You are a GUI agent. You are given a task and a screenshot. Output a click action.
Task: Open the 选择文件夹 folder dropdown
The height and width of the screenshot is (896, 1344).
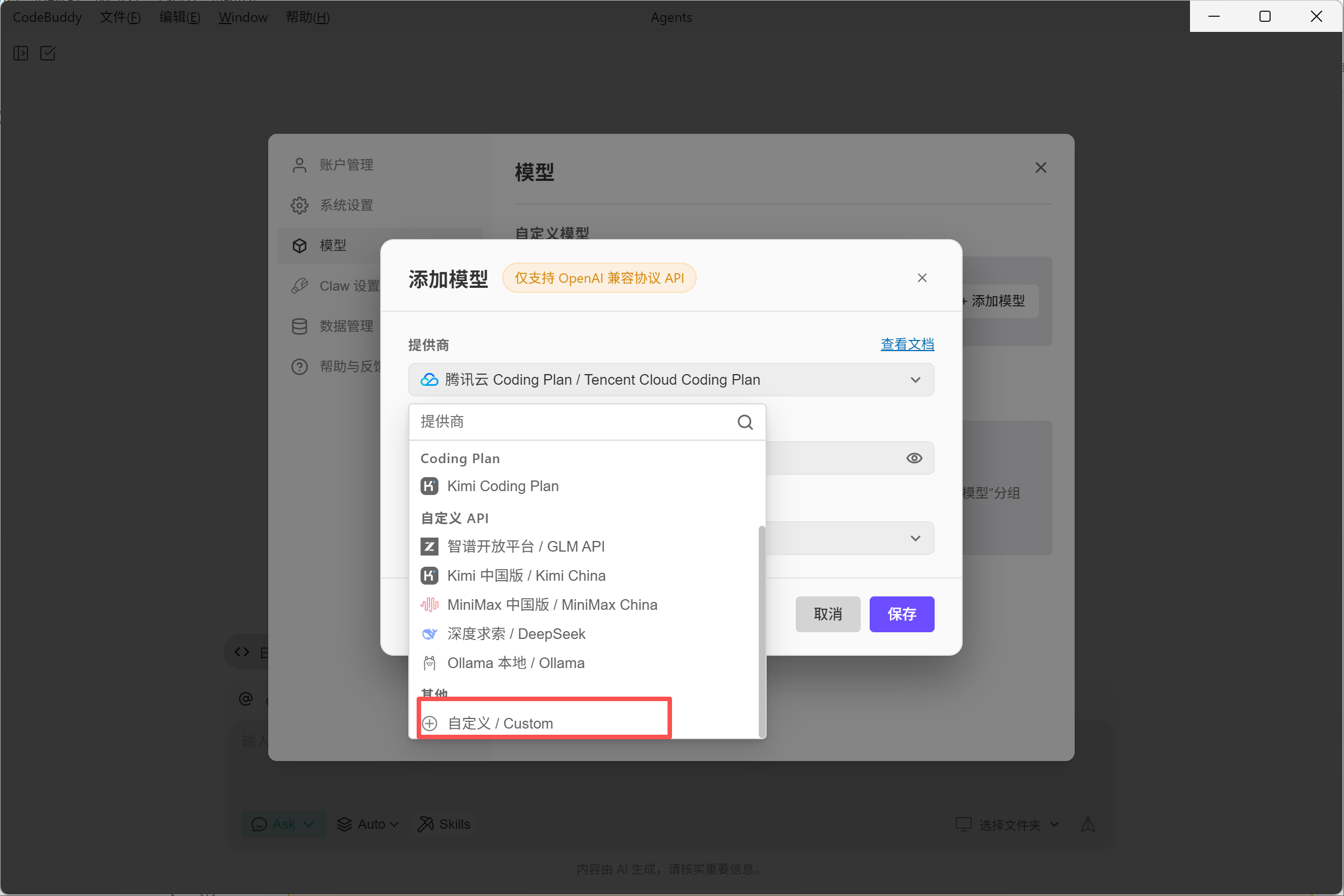[x=1008, y=825]
